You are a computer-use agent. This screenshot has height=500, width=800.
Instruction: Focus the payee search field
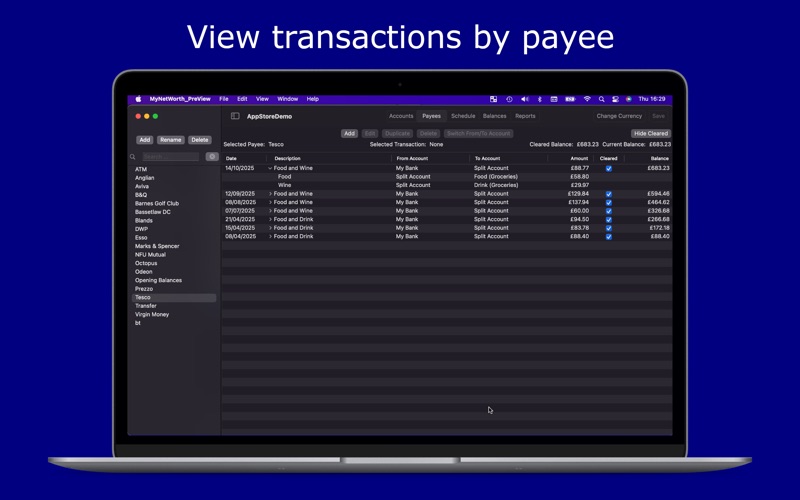point(170,157)
